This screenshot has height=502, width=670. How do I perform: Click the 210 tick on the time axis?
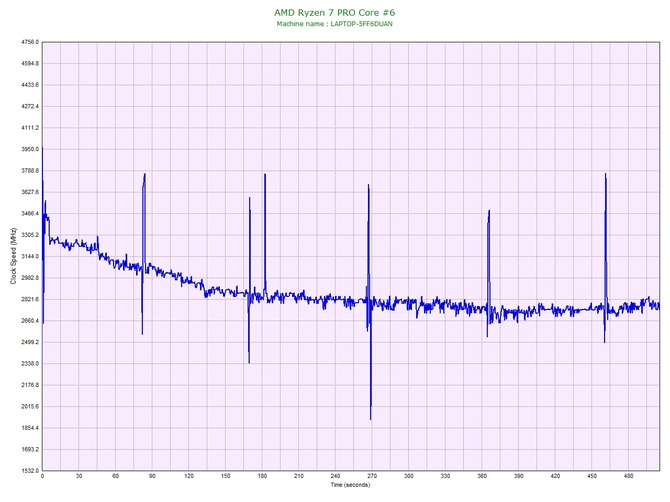(x=299, y=476)
